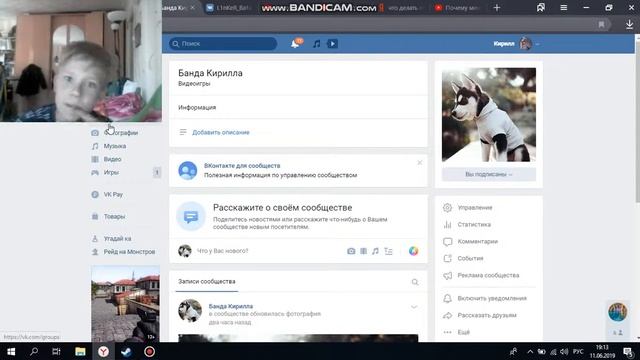Close the ВКонтакте для сообществ banner
The image size is (640, 360).
420,162
